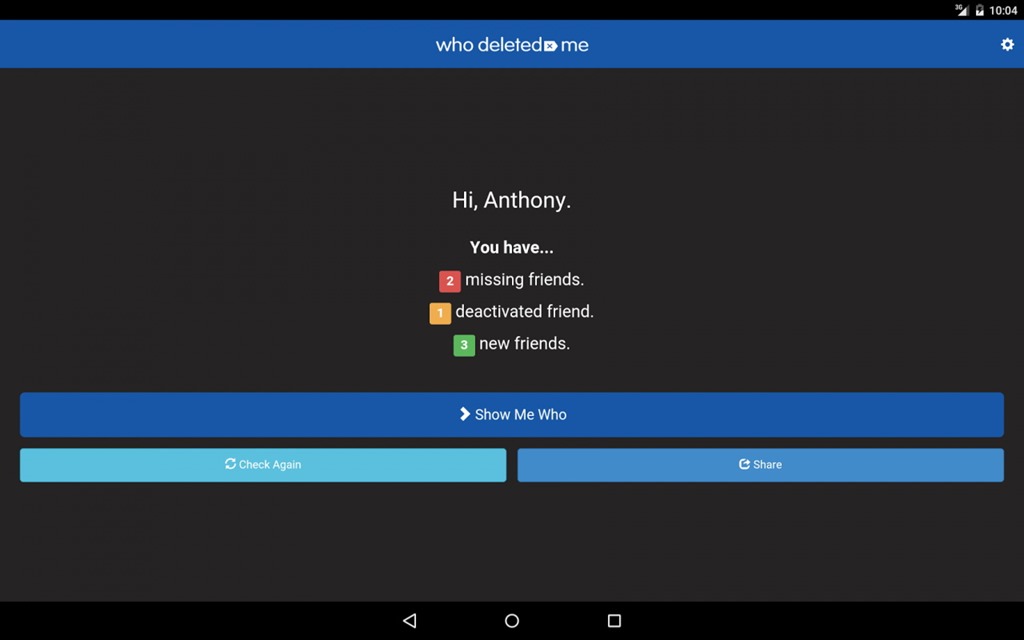Tap the battery icon in status bar
The height and width of the screenshot is (640, 1024).
coord(979,10)
